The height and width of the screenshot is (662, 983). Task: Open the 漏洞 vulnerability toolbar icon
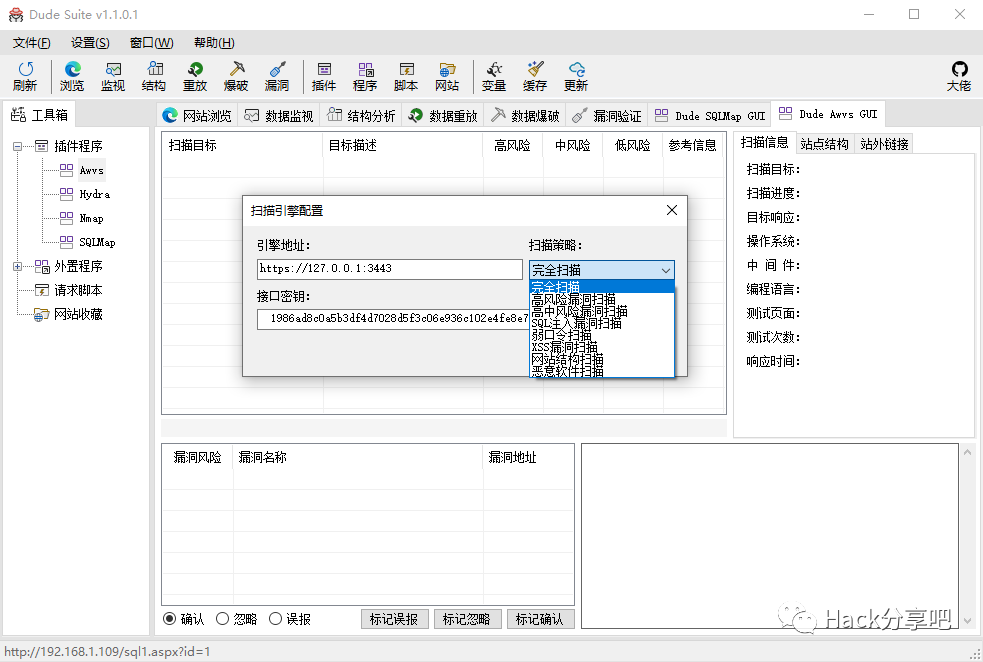(x=276, y=76)
